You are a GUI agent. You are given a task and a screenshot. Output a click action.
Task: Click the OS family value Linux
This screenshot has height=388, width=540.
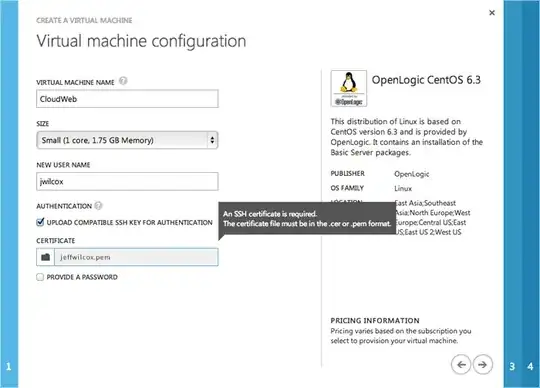tap(403, 188)
